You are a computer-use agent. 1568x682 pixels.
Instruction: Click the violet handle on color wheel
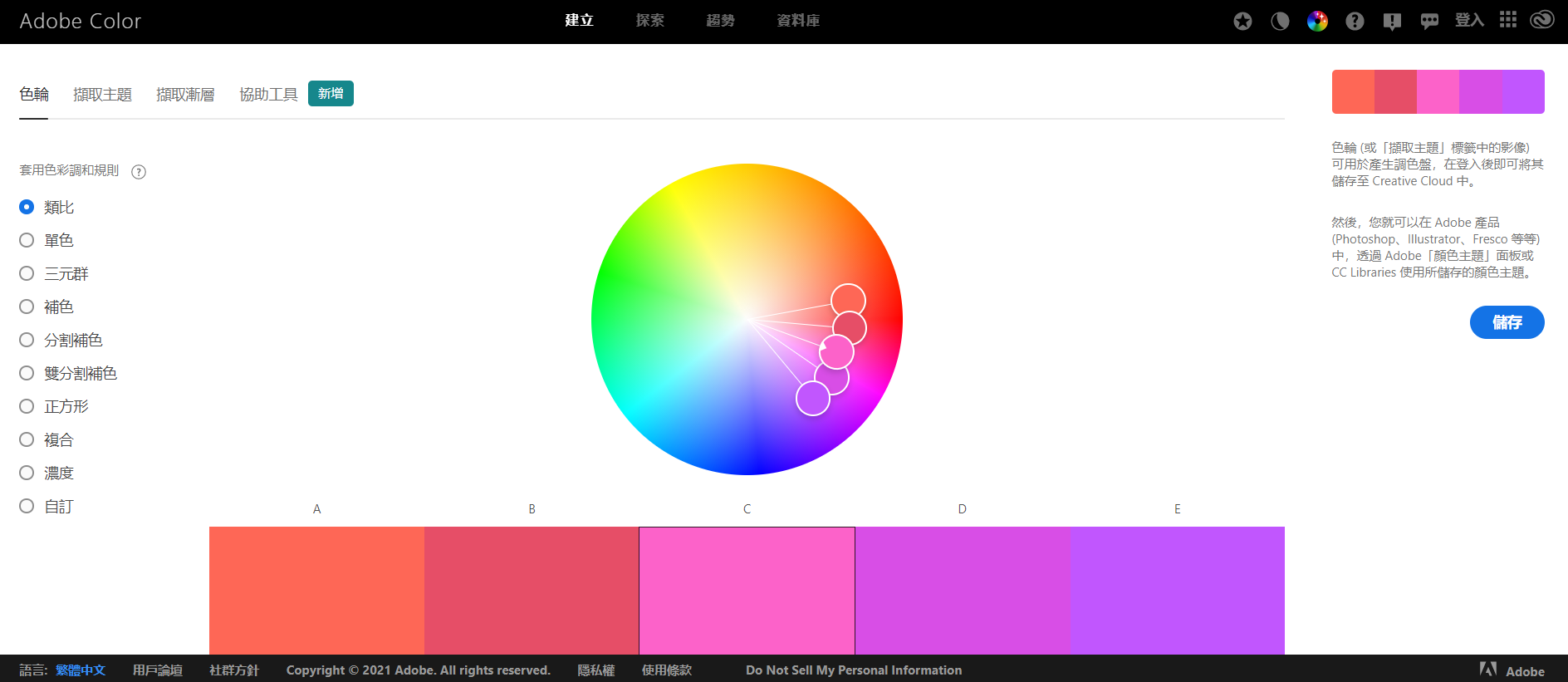(x=812, y=399)
